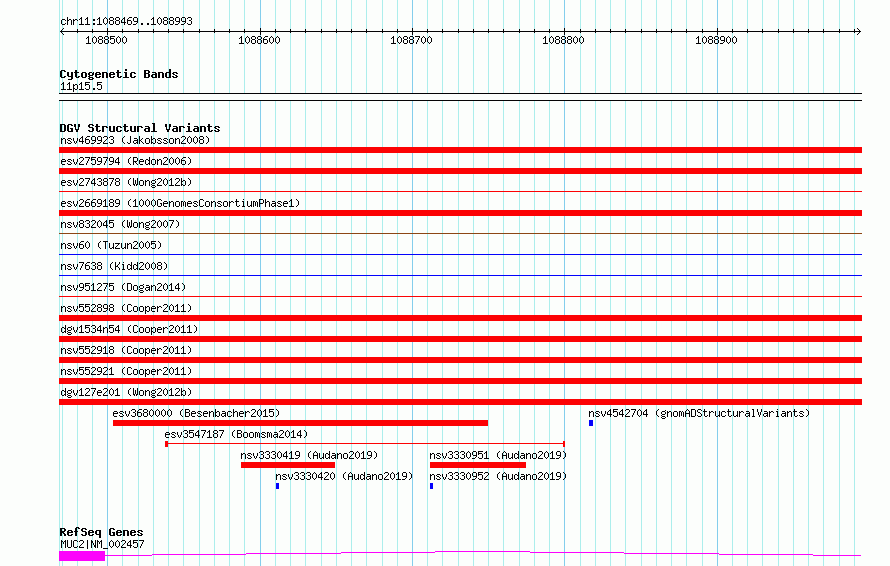
Task: Open the esv2743878 (Wong2012b) variant
Action: point(125,182)
